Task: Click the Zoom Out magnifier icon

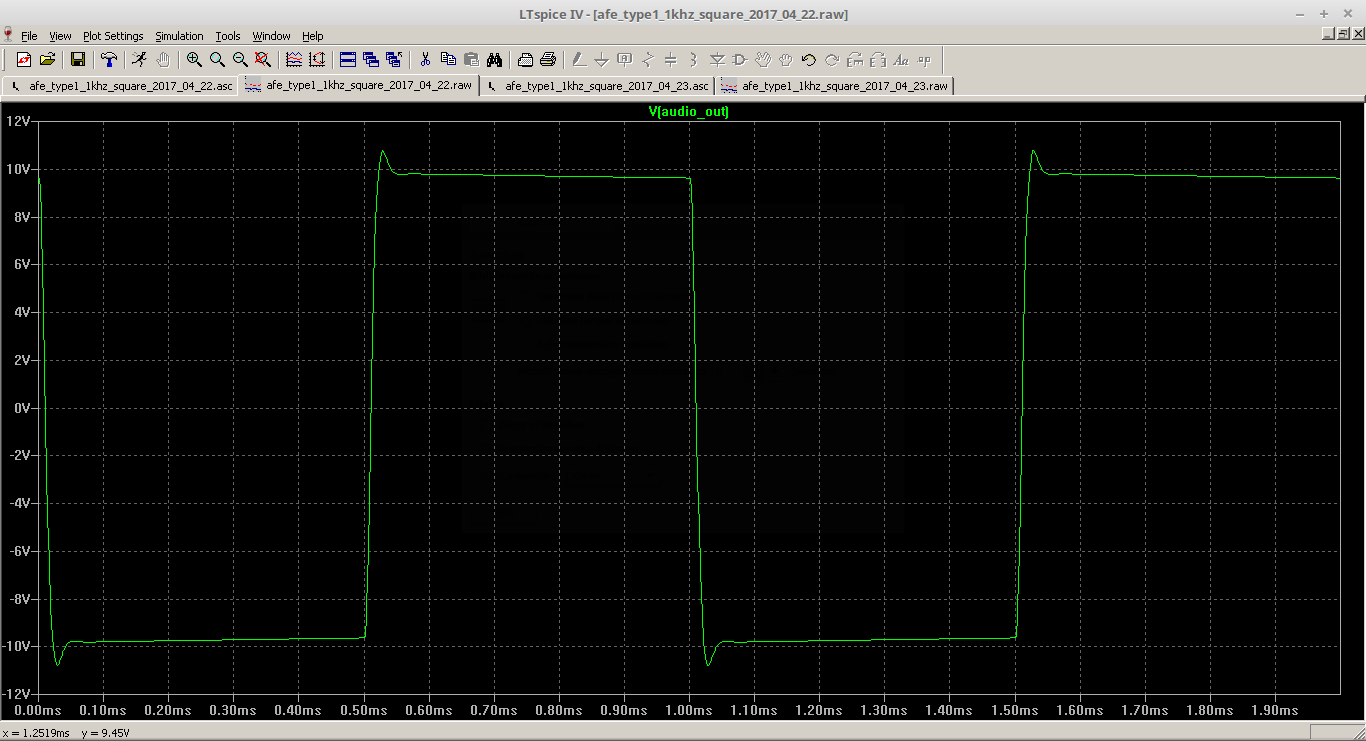Action: (240, 60)
